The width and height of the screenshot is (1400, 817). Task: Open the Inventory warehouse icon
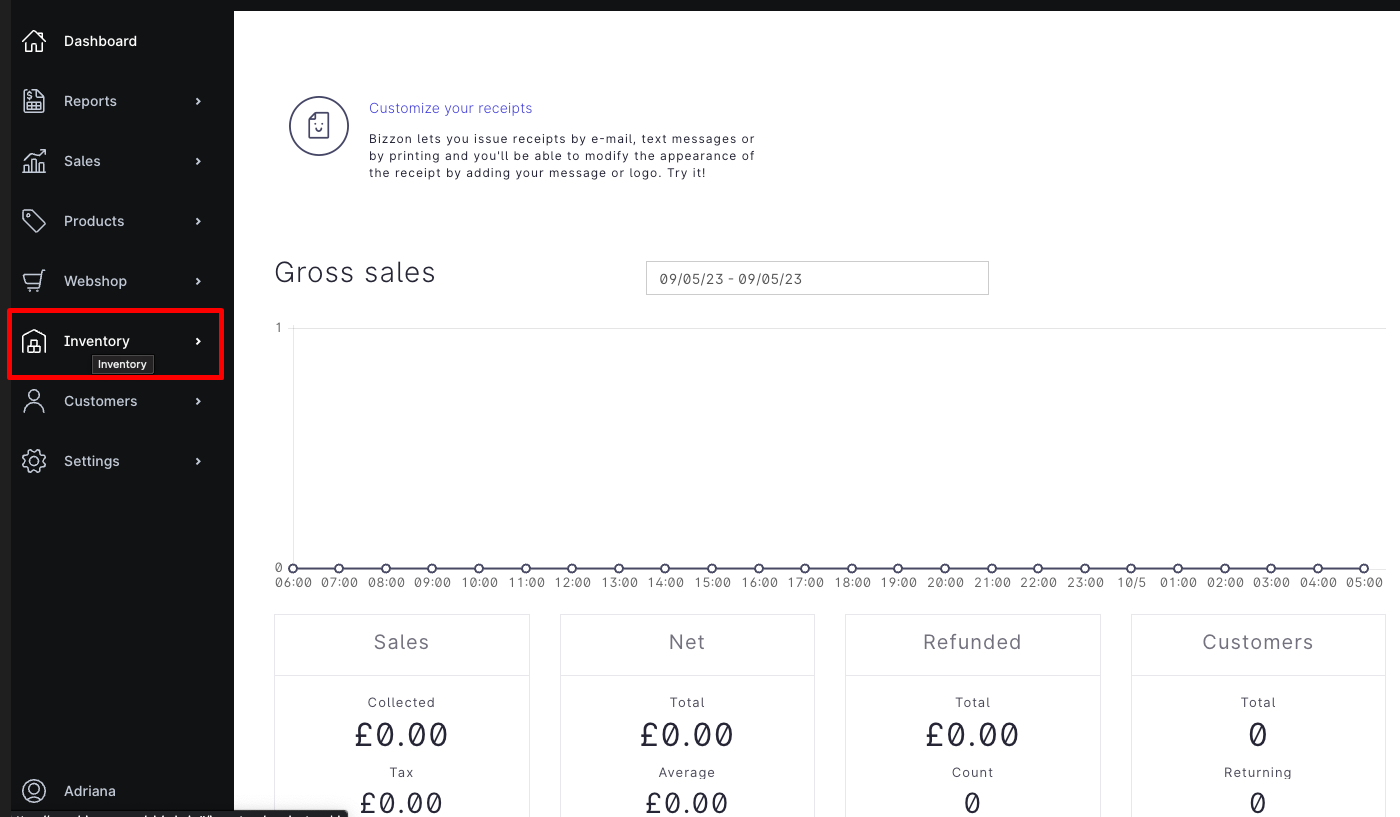tap(33, 341)
